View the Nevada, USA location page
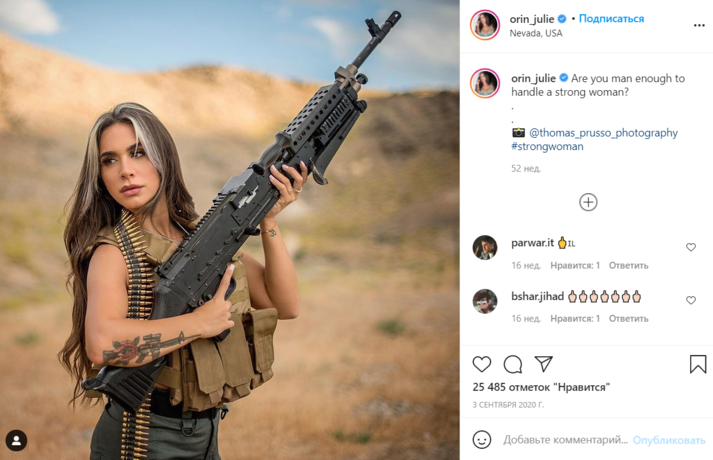This screenshot has width=713, height=460. (536, 33)
